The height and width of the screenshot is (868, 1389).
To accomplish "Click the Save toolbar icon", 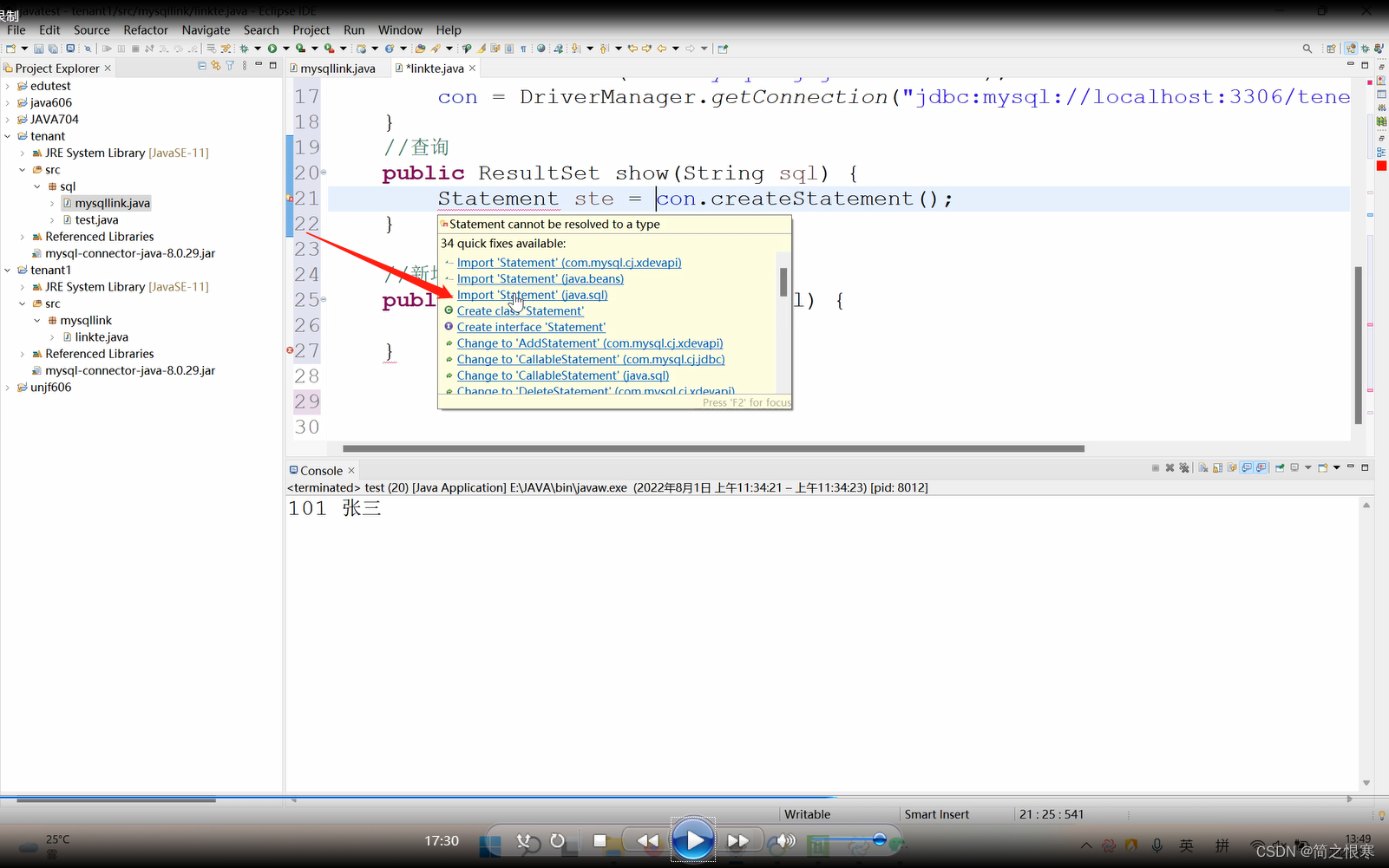I will (39, 49).
